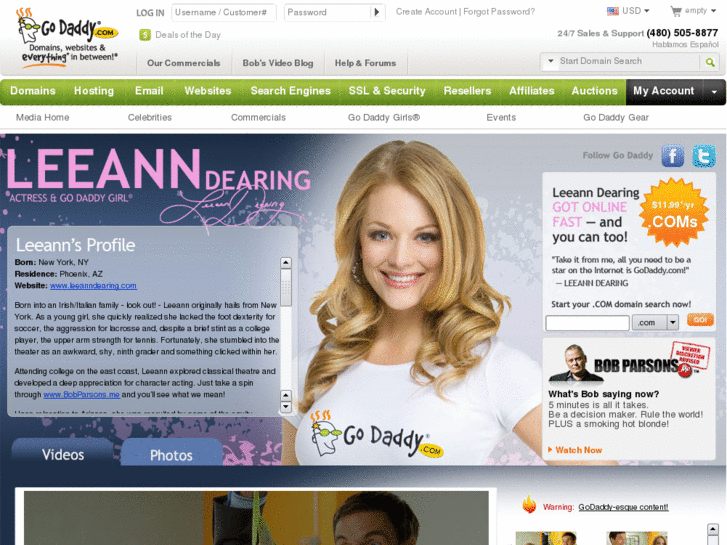This screenshot has width=727, height=545.
Task: Open the Go Daddy Gear section
Action: (x=616, y=118)
